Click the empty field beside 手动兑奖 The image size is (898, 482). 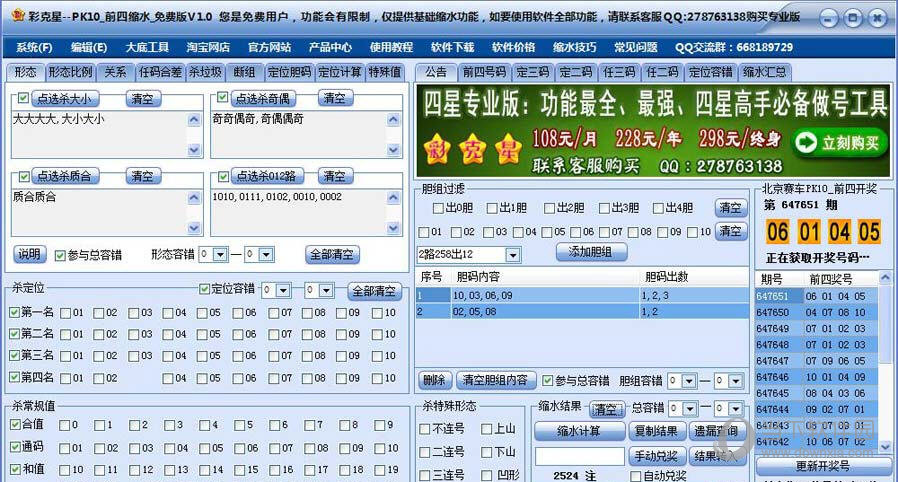click(580, 456)
